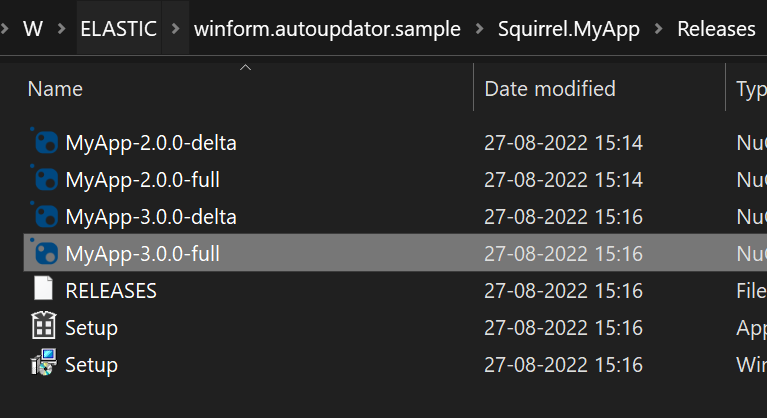Go to the Squirrel.MyApp breadcrumb folder
Viewport: 767px width, 418px height.
pos(569,29)
